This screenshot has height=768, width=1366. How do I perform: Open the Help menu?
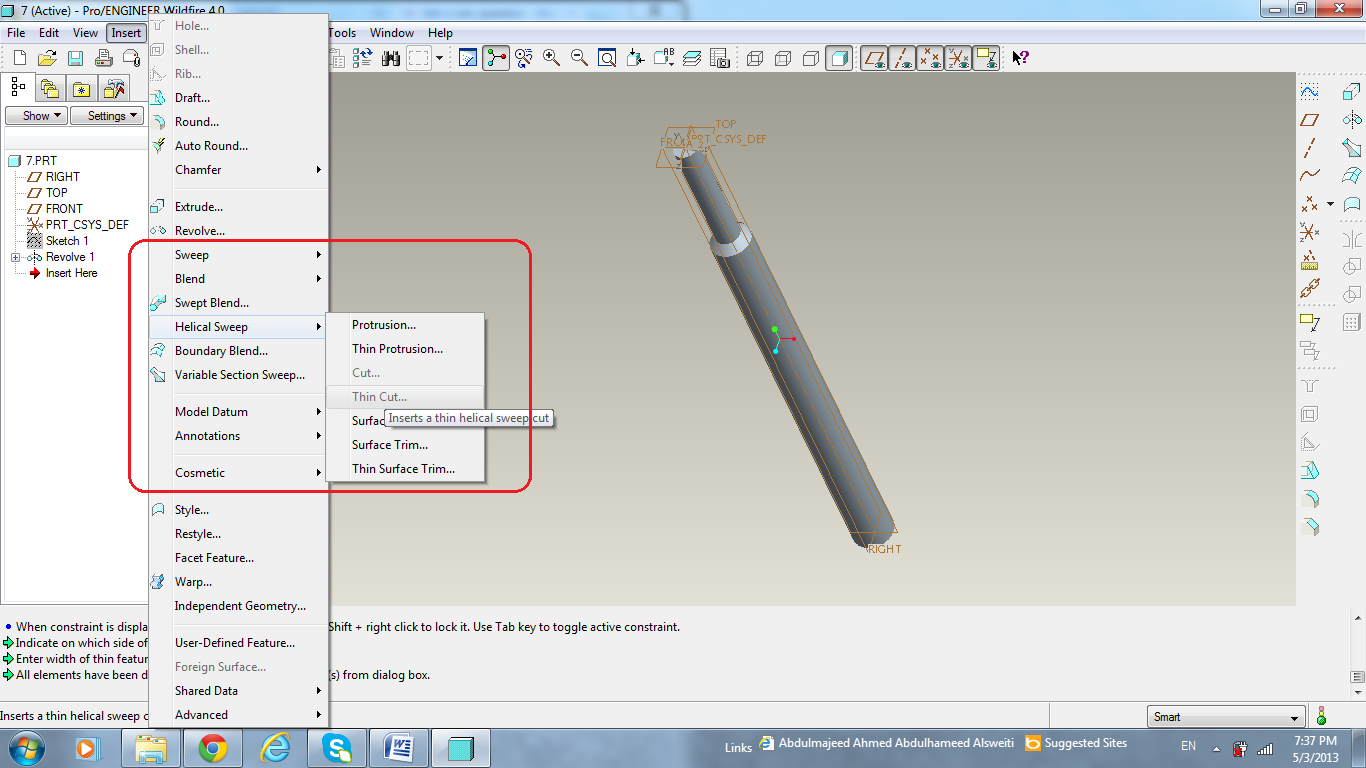[440, 33]
